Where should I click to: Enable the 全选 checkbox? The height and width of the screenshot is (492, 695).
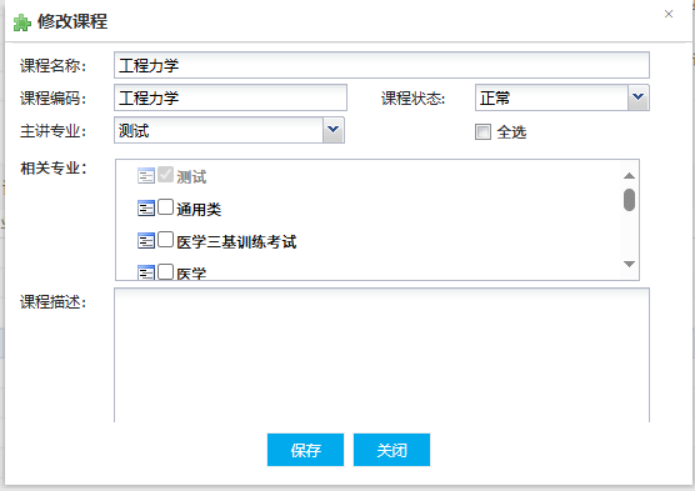pyautogui.click(x=484, y=131)
